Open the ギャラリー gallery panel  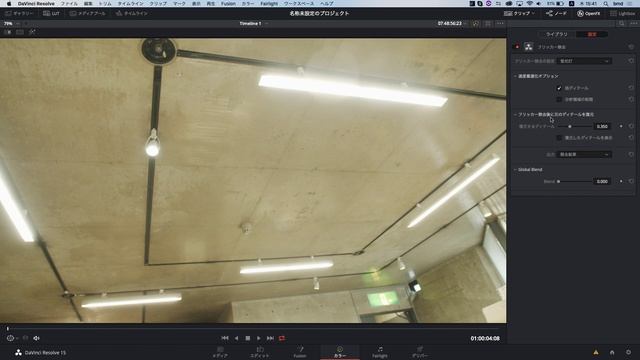[19, 13]
